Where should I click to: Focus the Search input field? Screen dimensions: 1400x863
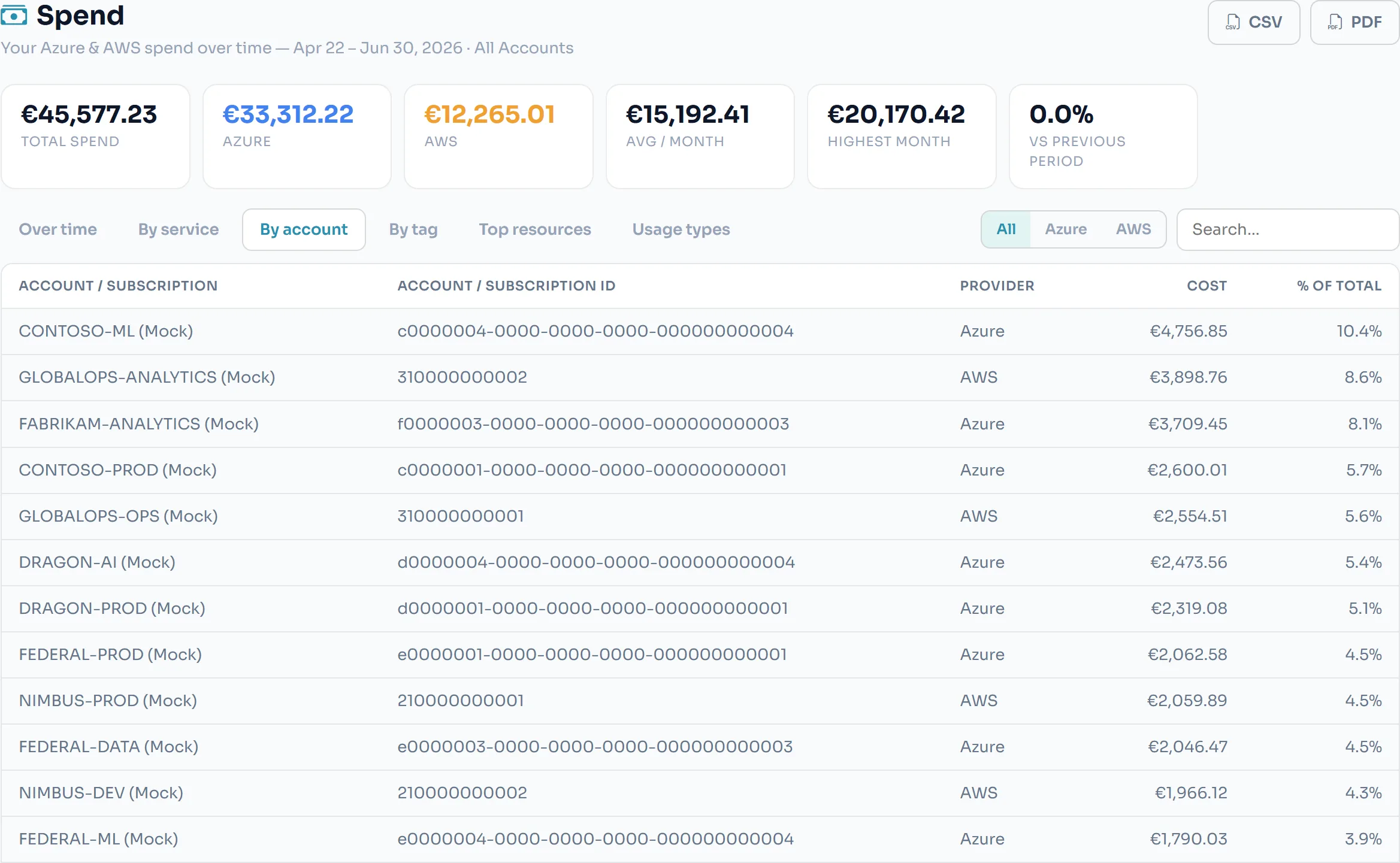[x=1287, y=229]
